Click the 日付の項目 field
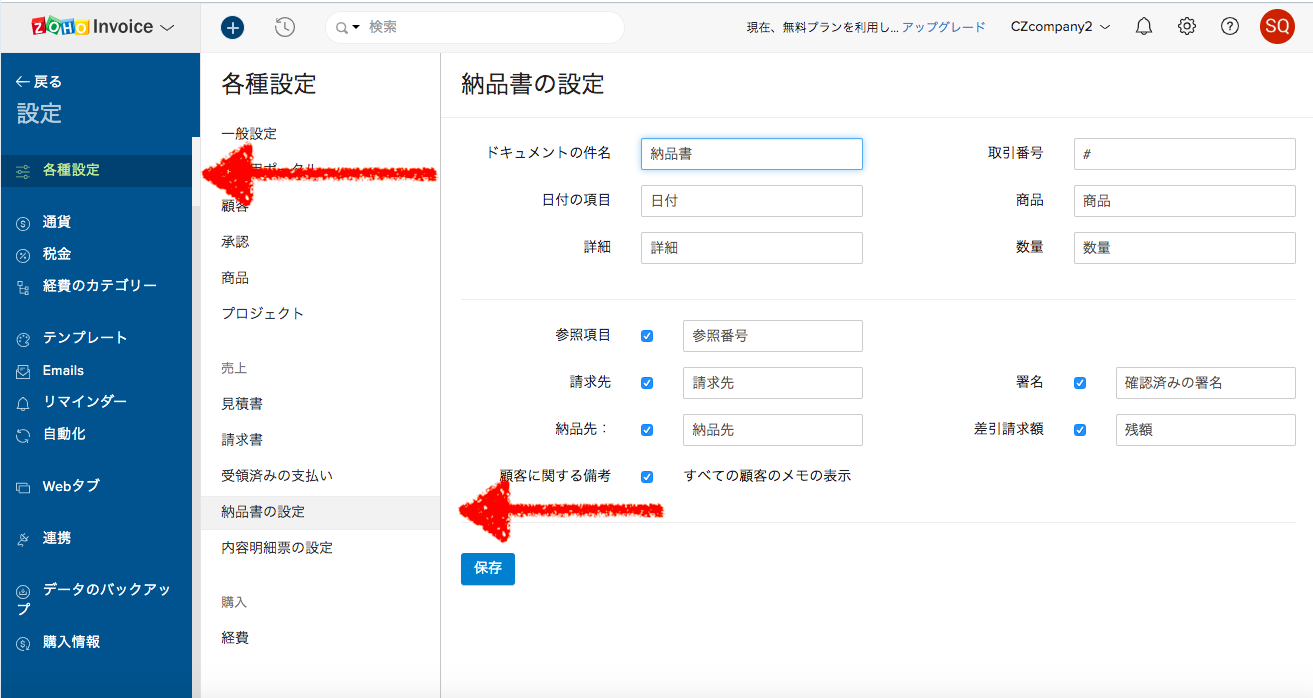The width and height of the screenshot is (1313, 698). pyautogui.click(x=752, y=201)
